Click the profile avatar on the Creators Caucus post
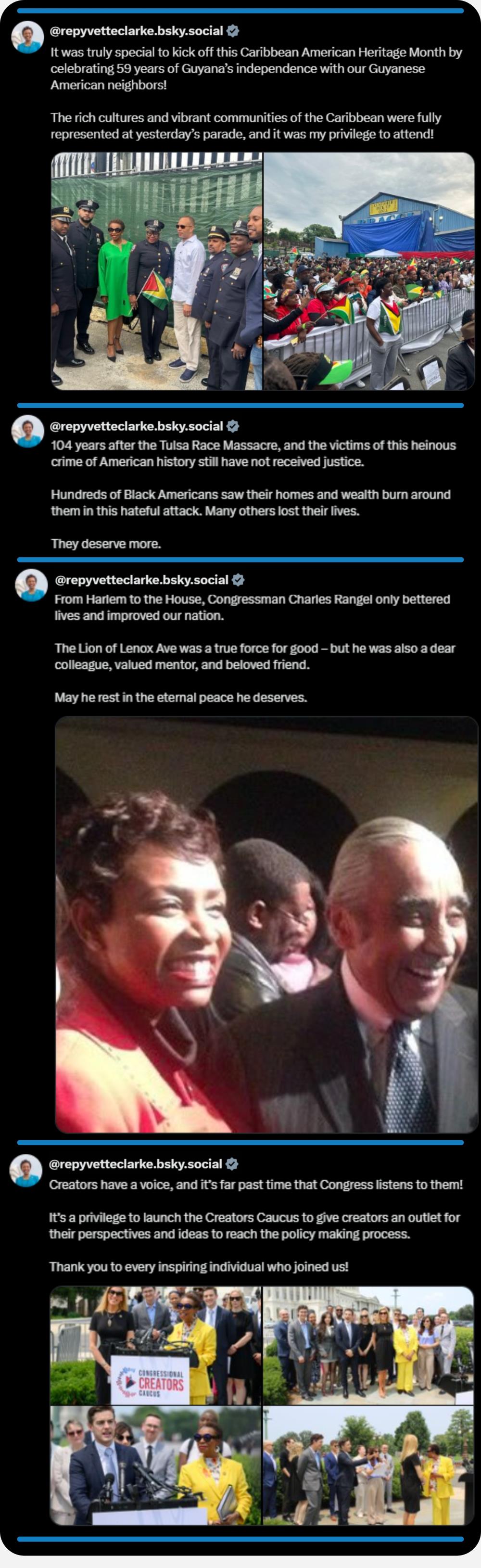Viewport: 481px width, 1568px height. tap(26, 1170)
